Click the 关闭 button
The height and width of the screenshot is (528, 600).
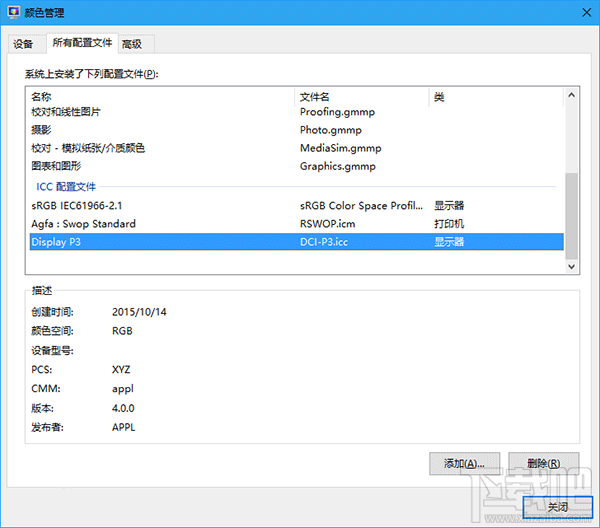[x=558, y=507]
